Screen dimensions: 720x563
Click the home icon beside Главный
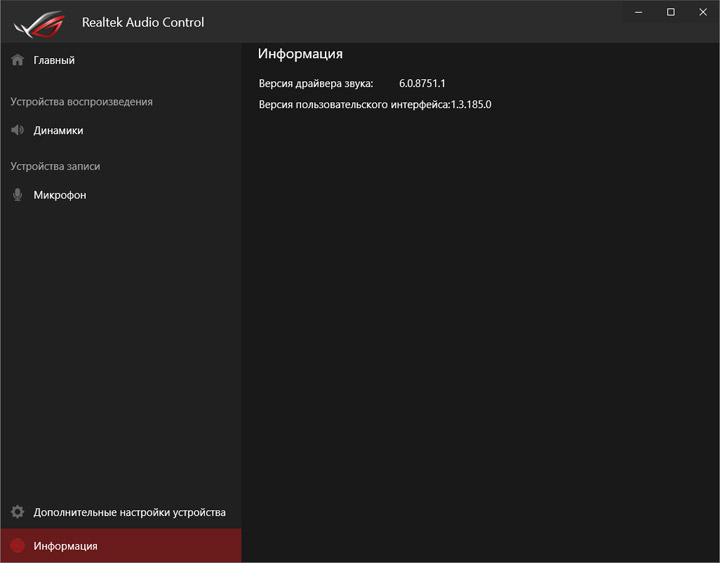pyautogui.click(x=17, y=60)
